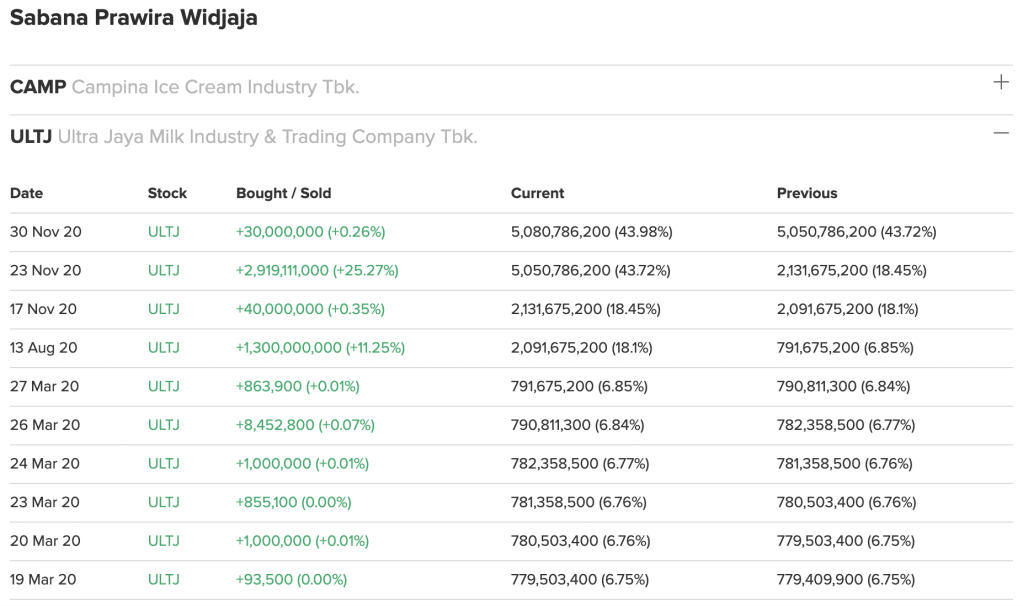The image size is (1023, 606).
Task: Open ULTJ stock link for 17 Nov 20
Action: point(164,309)
